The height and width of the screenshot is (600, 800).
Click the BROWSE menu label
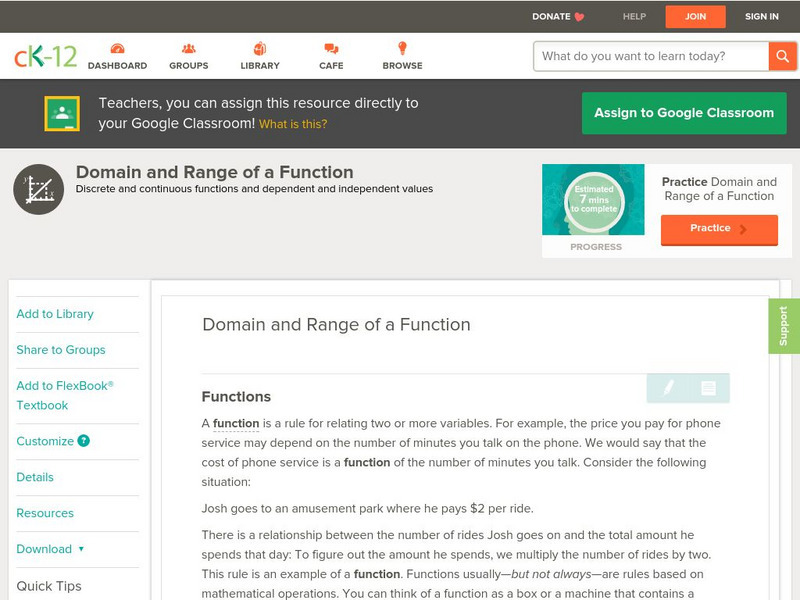[x=403, y=66]
